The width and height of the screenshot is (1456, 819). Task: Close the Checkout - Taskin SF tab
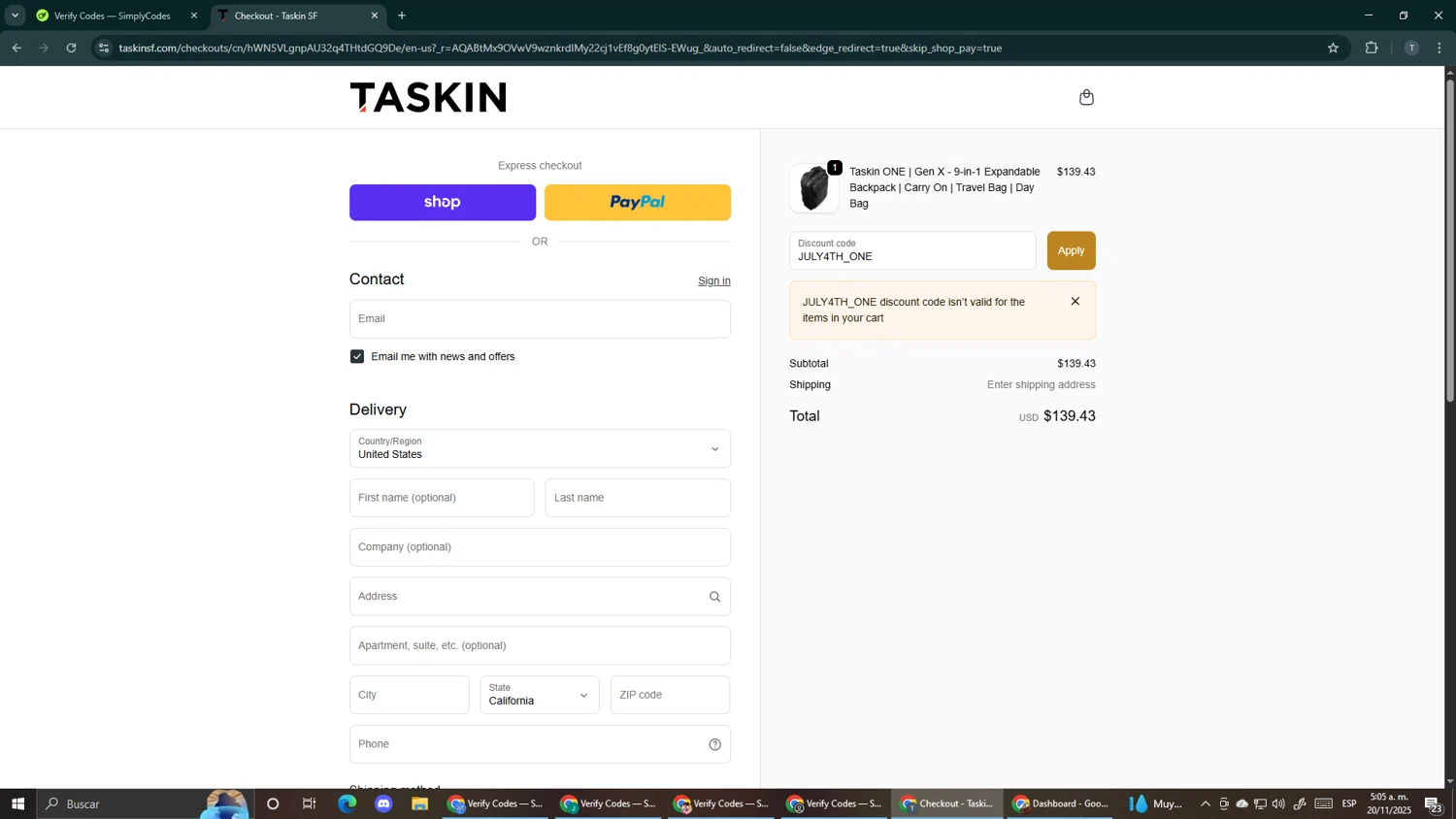pos(375,16)
